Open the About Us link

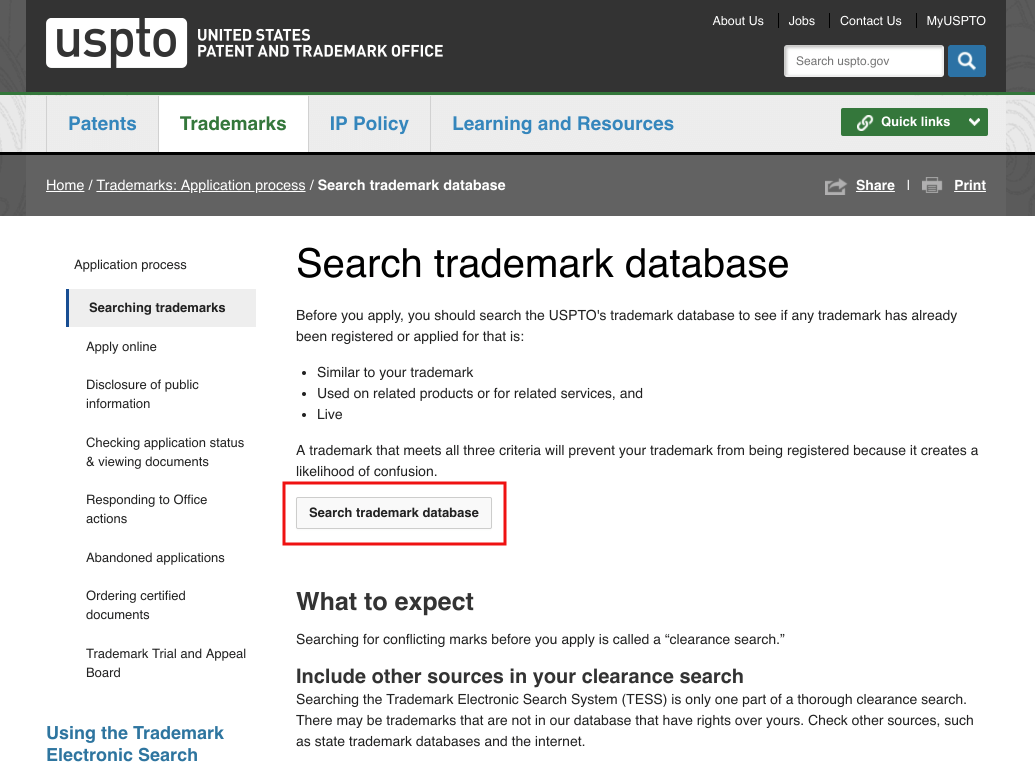click(737, 21)
